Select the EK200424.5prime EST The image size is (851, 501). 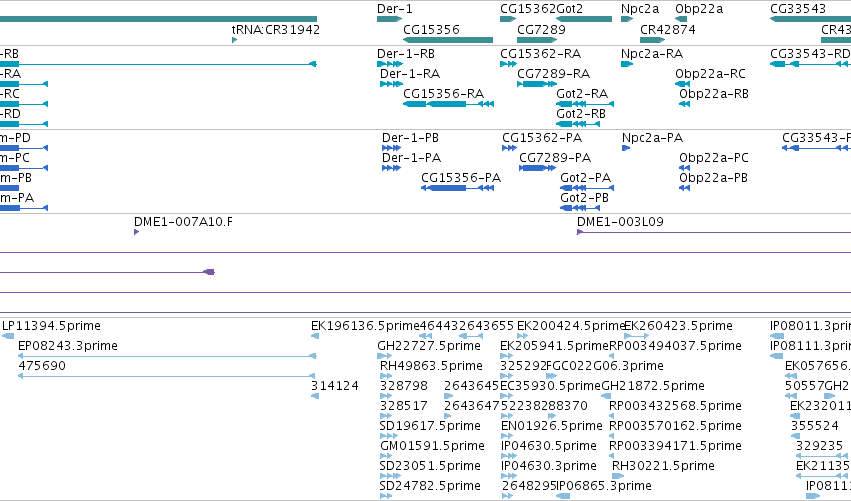(x=522, y=336)
